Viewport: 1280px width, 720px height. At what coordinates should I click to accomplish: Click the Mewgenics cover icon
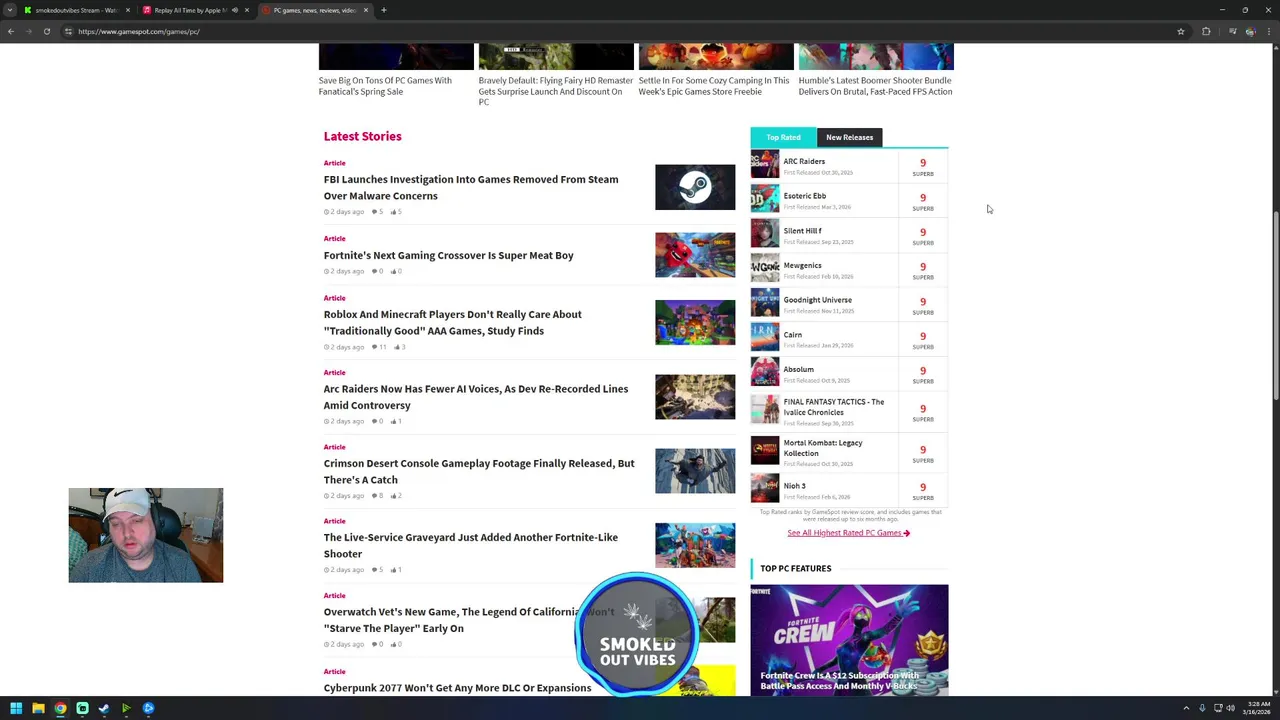(765, 268)
